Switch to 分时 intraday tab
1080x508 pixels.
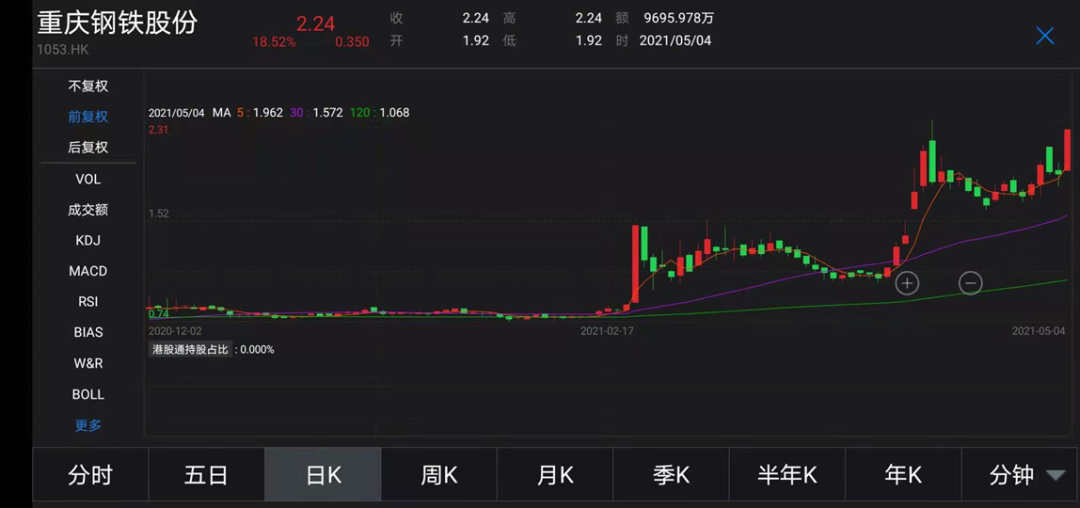coord(90,475)
